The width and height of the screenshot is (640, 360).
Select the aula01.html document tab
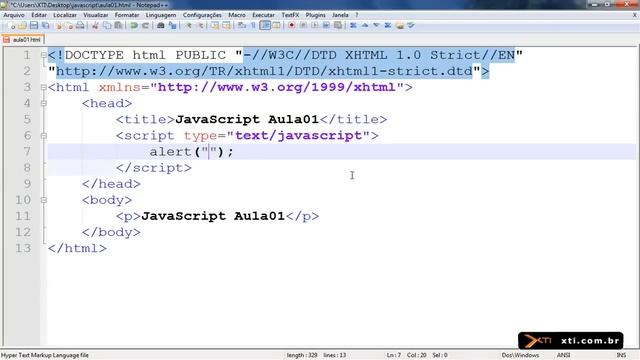(x=23, y=40)
